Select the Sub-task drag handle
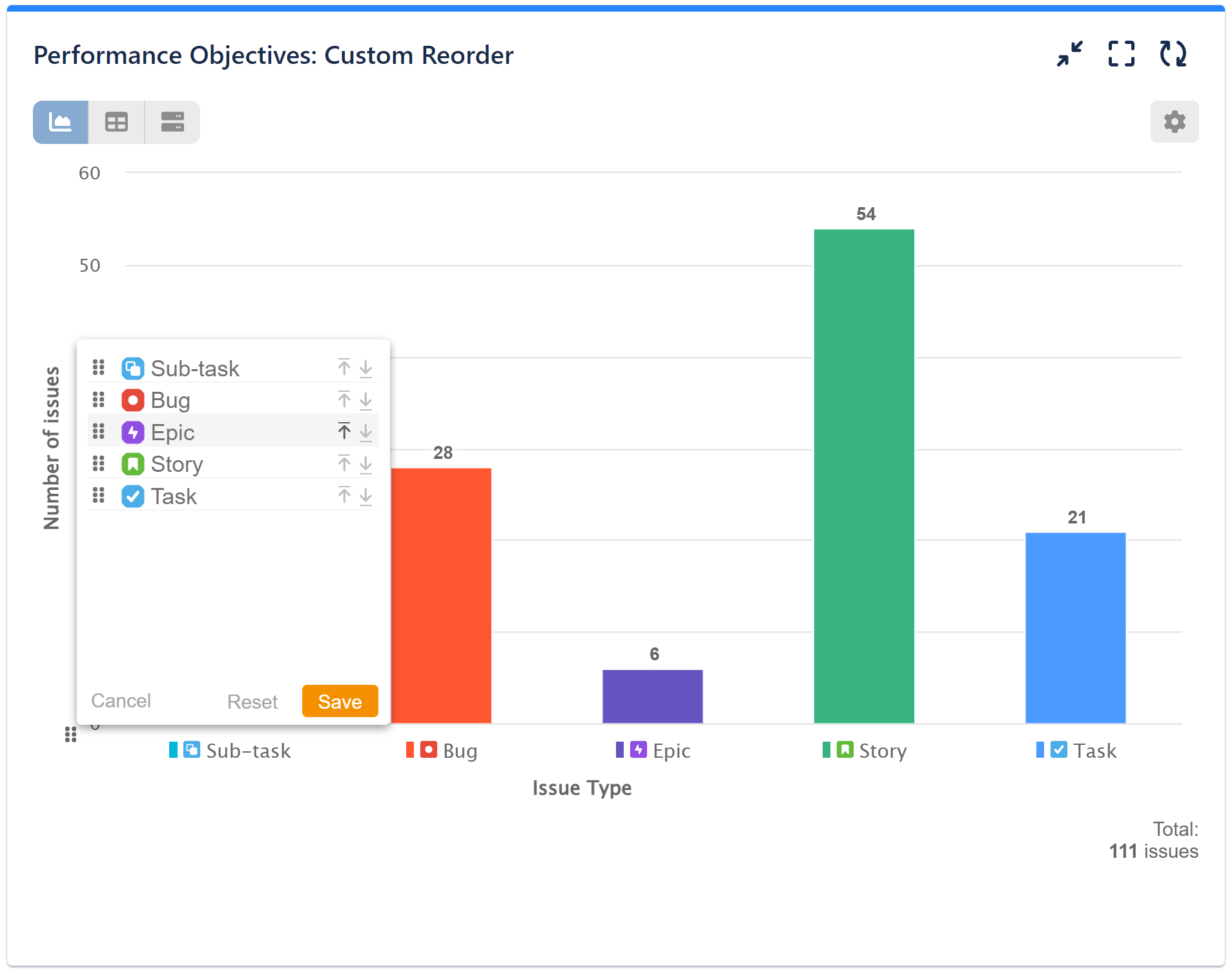The image size is (1232, 974). click(x=99, y=368)
